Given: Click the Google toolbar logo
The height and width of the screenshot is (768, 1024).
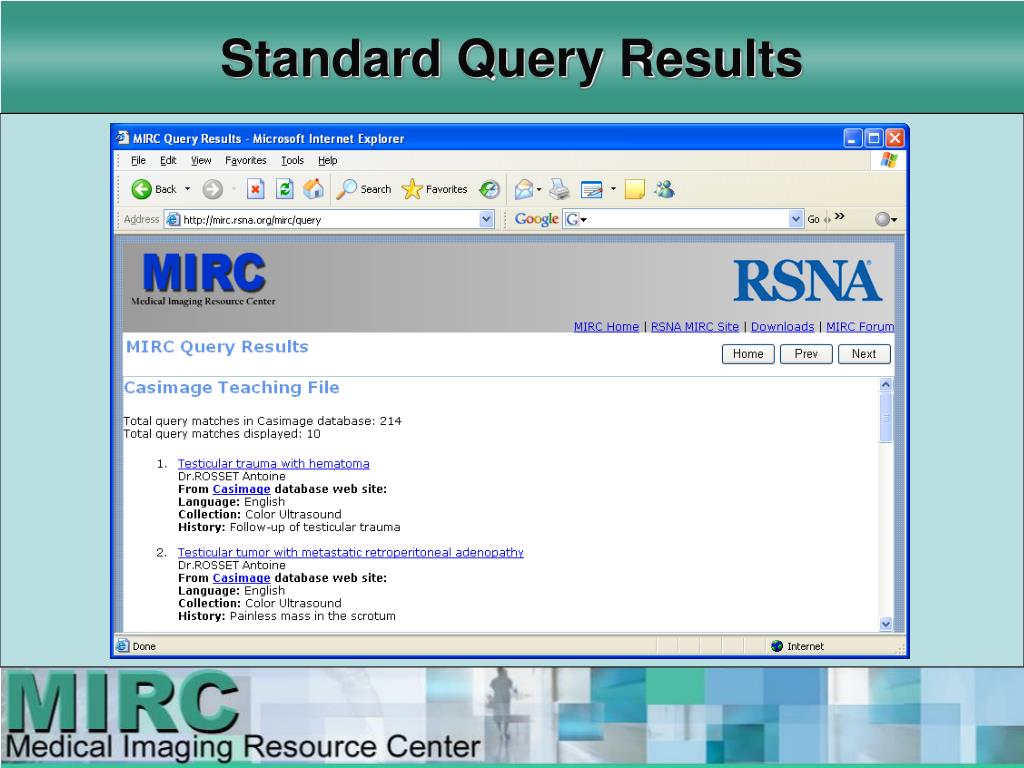Looking at the screenshot, I should tap(536, 219).
